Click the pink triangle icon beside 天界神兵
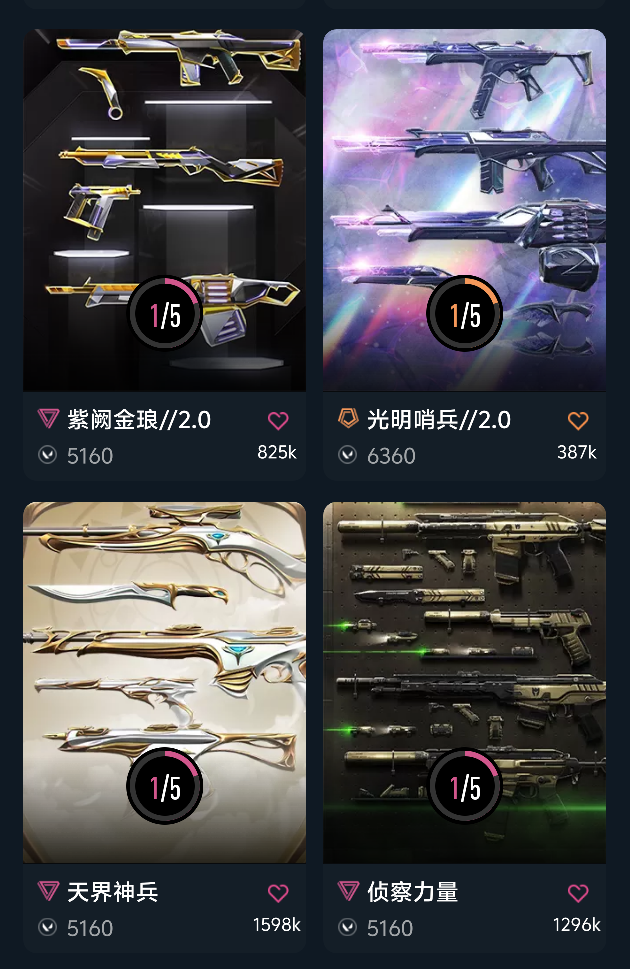Viewport: 630px width, 969px height. pyautogui.click(x=48, y=891)
